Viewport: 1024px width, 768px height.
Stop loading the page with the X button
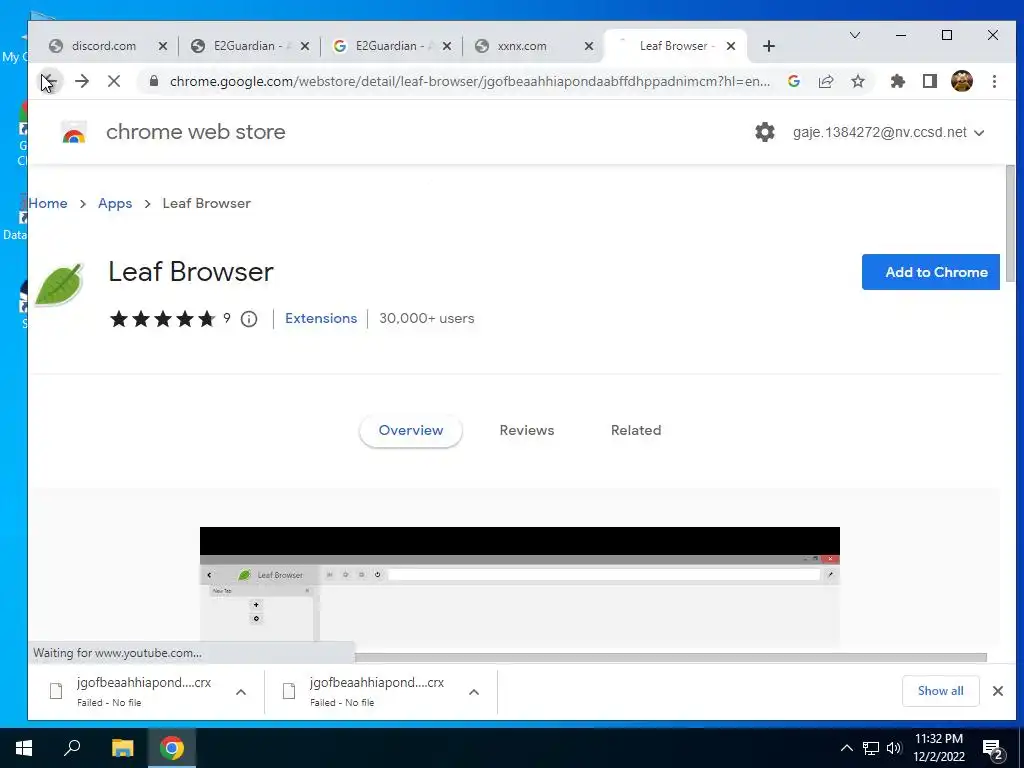coord(114,82)
